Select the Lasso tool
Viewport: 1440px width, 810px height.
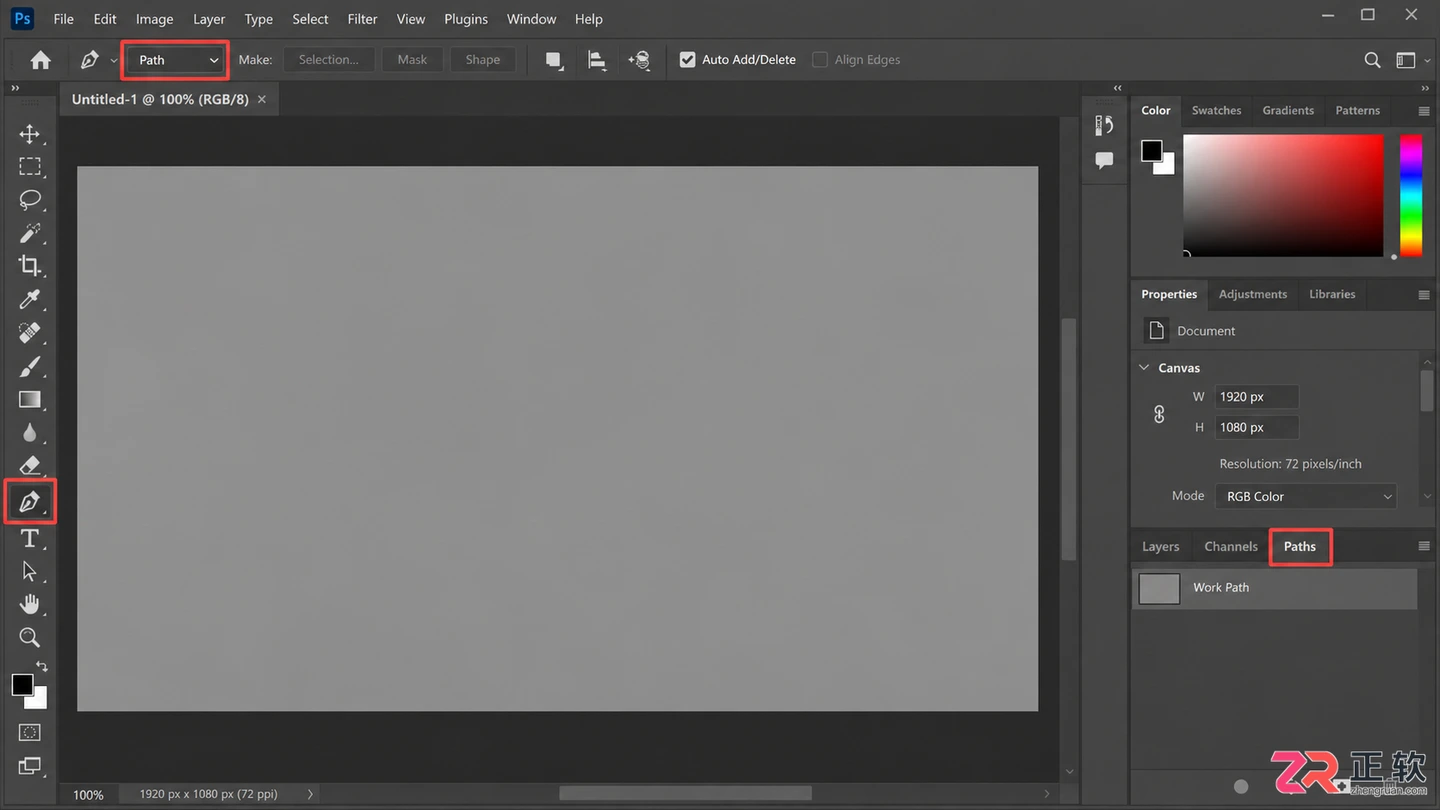pos(30,199)
